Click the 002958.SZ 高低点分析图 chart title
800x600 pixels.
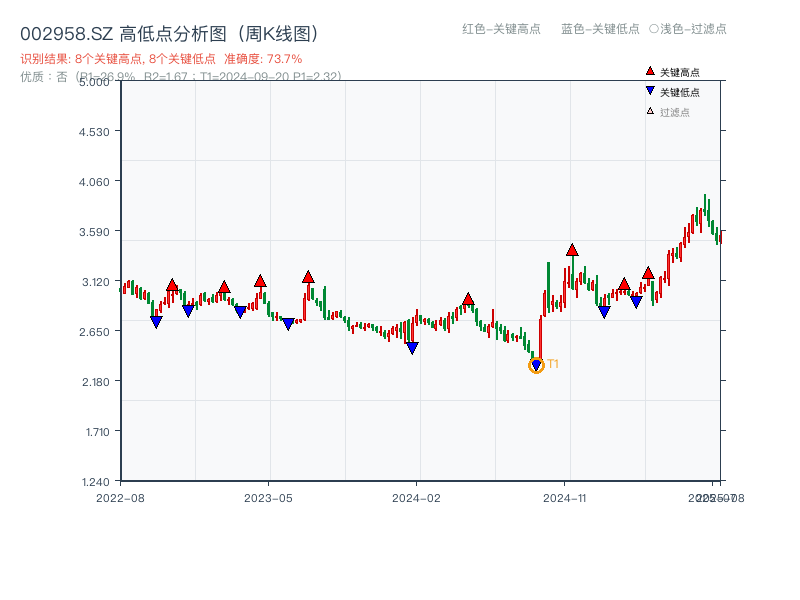coord(169,34)
